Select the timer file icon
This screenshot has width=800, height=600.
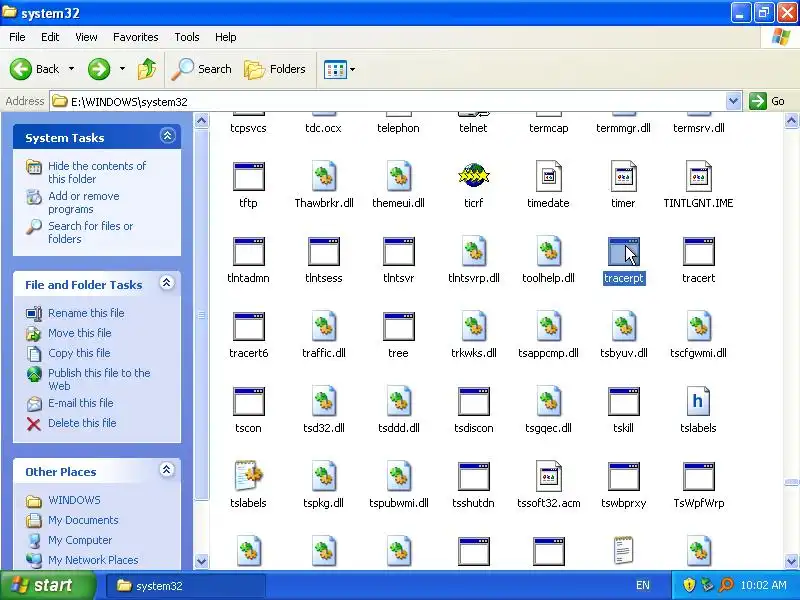coord(623,177)
